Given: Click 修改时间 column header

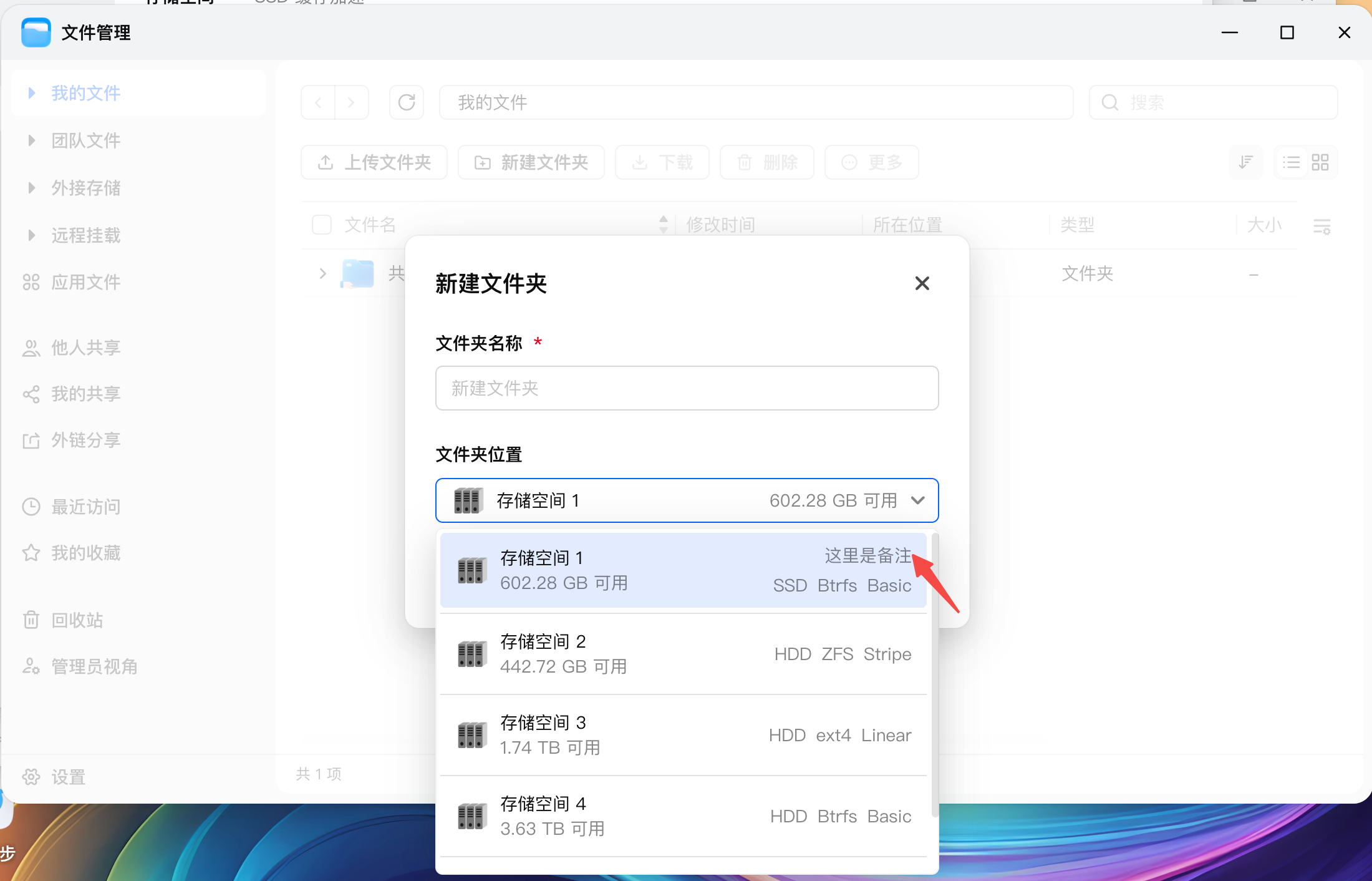Looking at the screenshot, I should coord(721,225).
